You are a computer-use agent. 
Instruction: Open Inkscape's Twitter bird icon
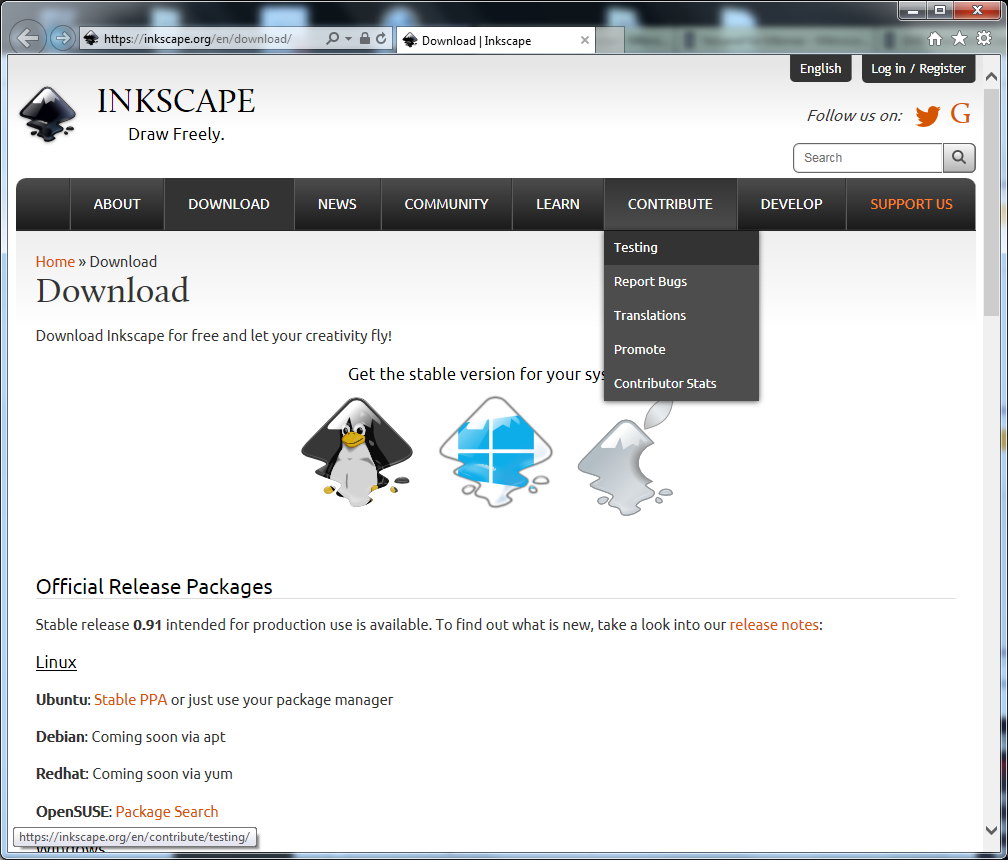pyautogui.click(x=927, y=116)
